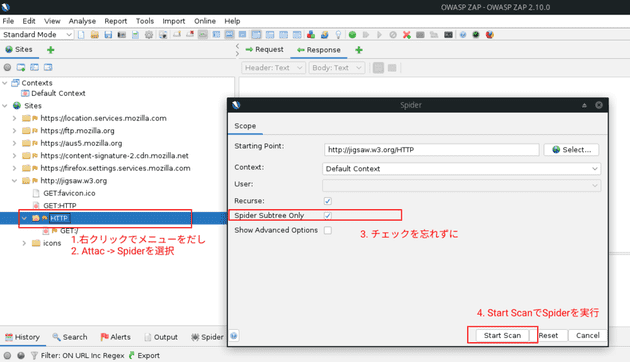
Task: Open the Context dropdown in Spider dialog
Action: [x=461, y=169]
